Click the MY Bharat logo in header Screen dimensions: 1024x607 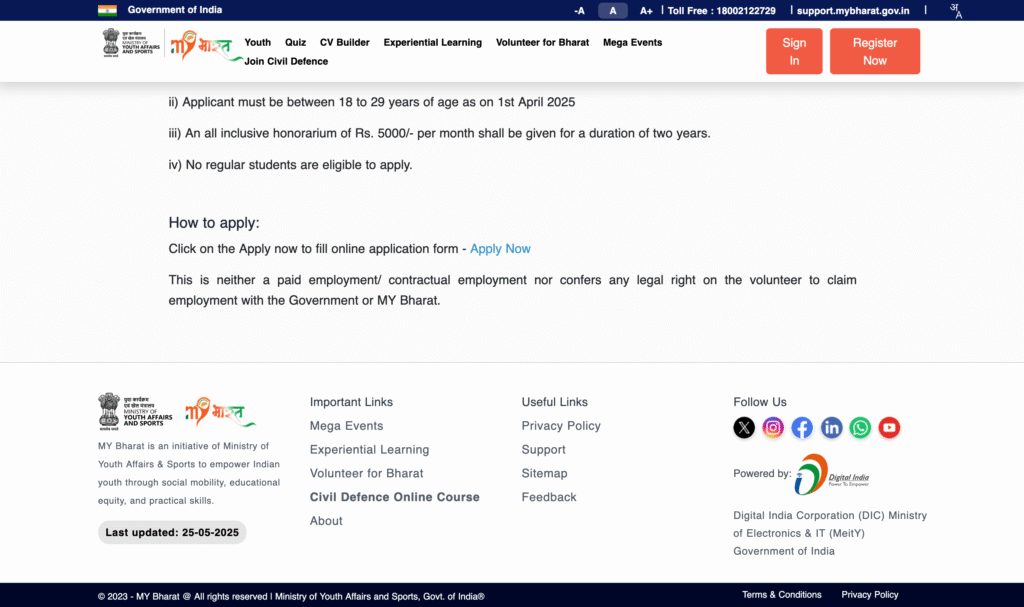[206, 46]
